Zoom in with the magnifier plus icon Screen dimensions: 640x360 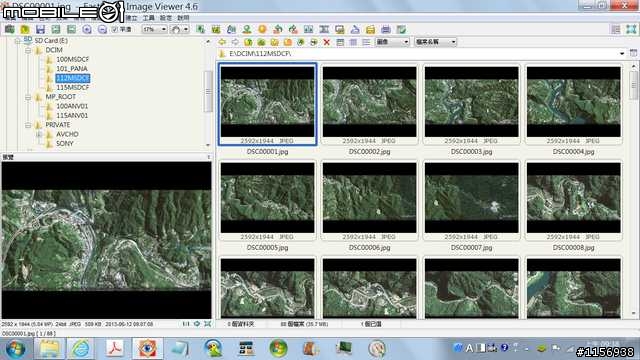click(x=87, y=29)
